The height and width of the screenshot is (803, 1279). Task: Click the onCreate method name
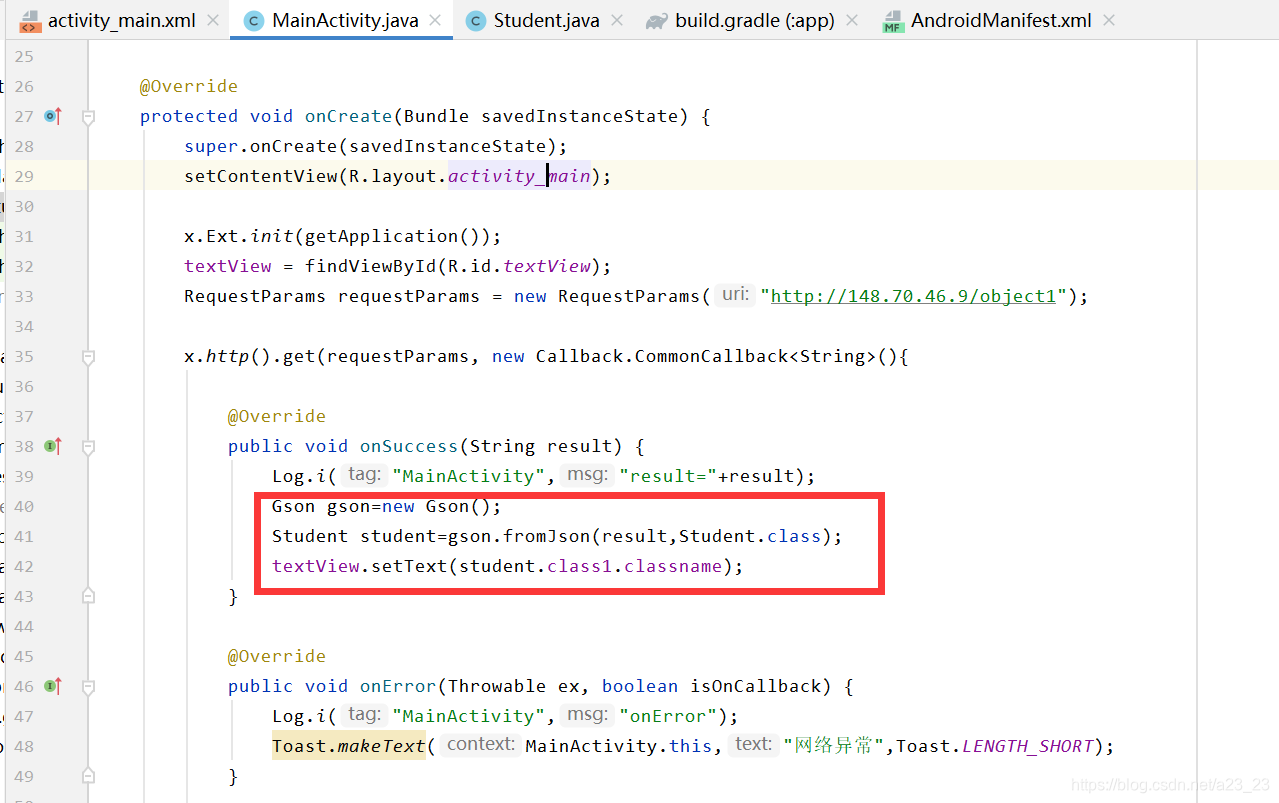[x=349, y=116]
